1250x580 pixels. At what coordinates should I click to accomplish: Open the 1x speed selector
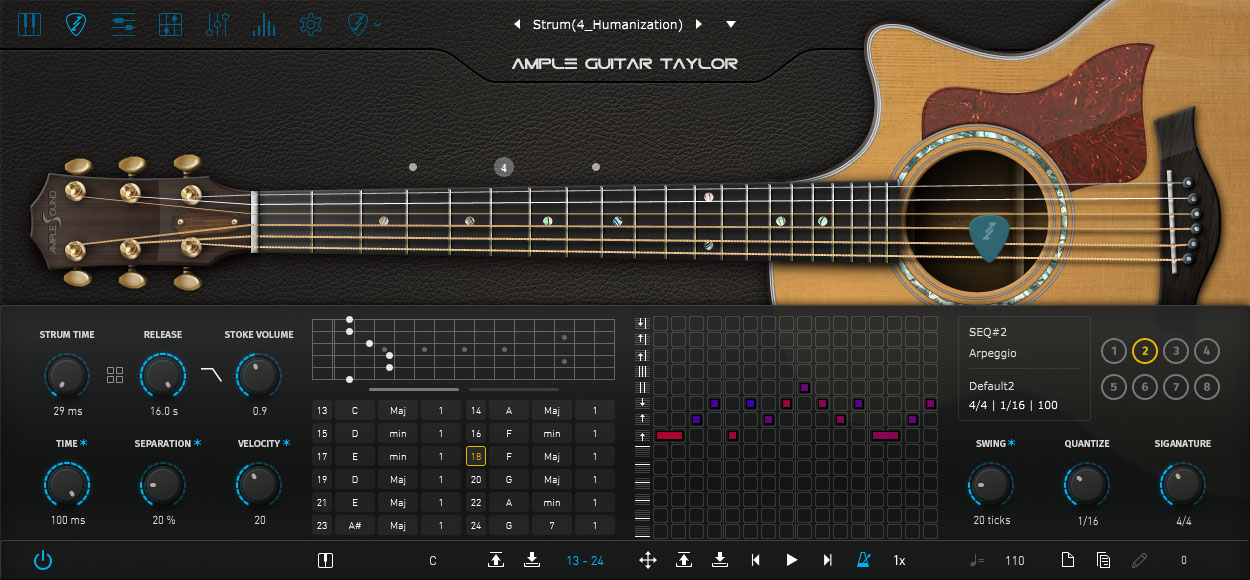coord(899,561)
